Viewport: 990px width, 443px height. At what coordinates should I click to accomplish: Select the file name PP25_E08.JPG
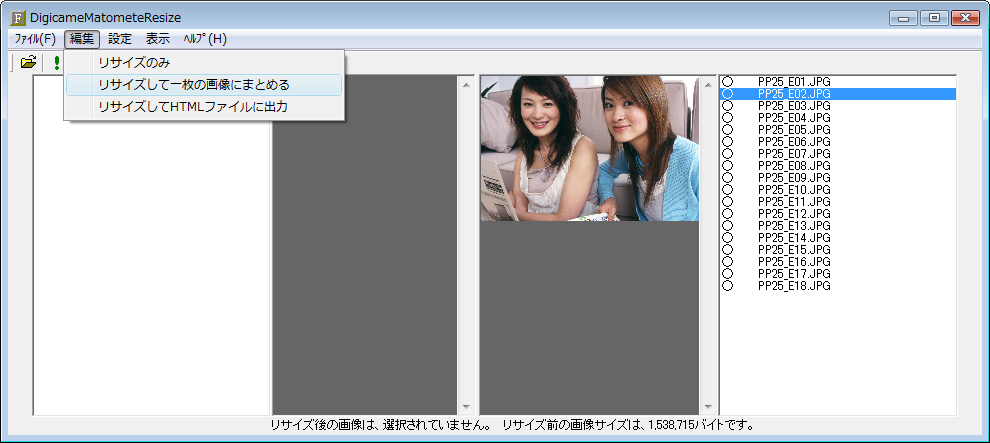(794, 165)
